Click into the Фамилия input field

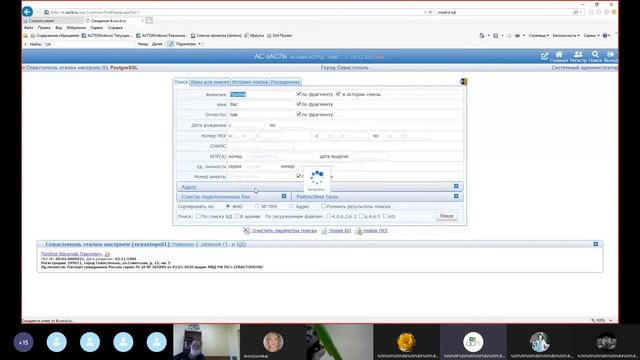point(260,94)
